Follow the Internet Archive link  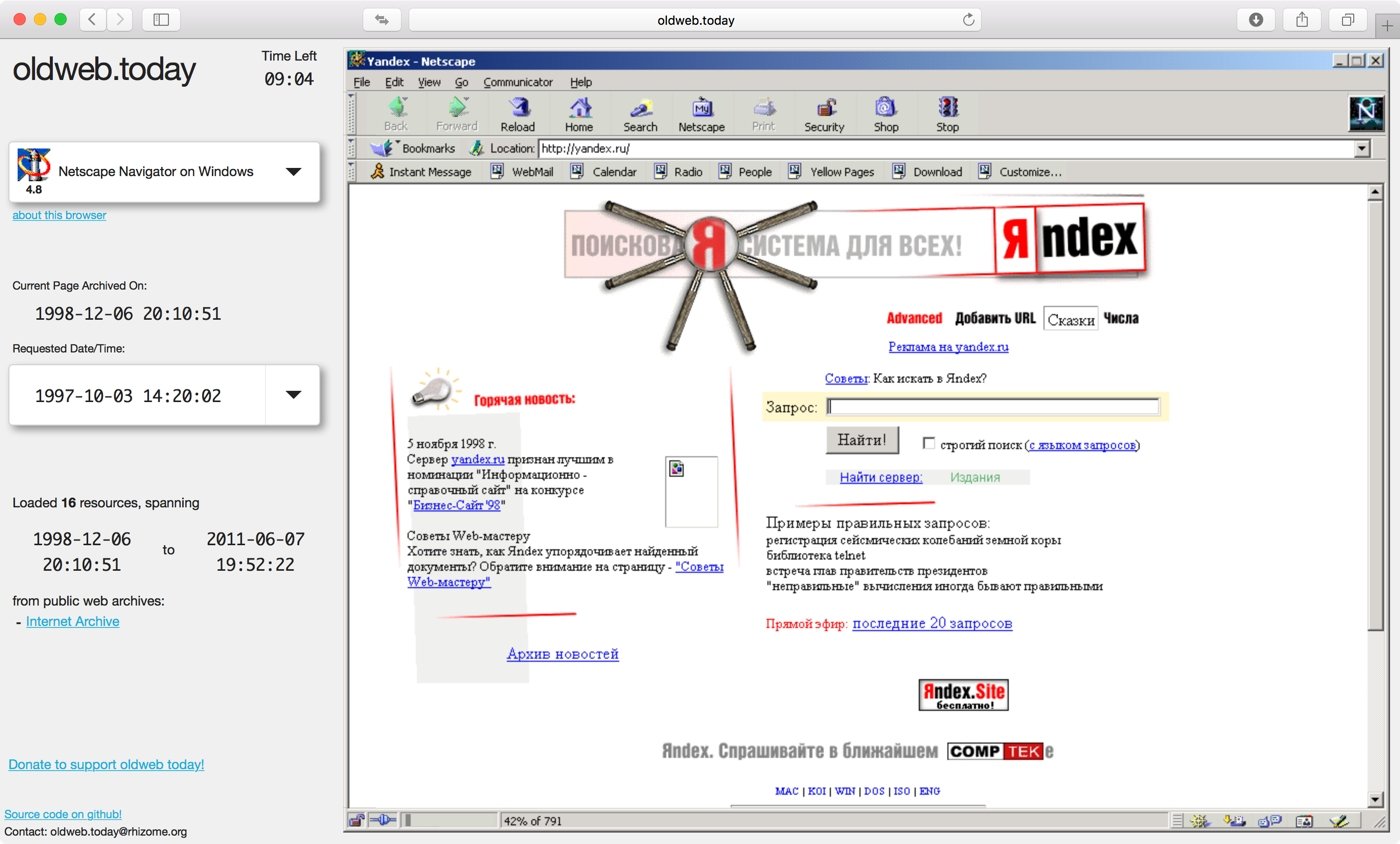tap(72, 621)
